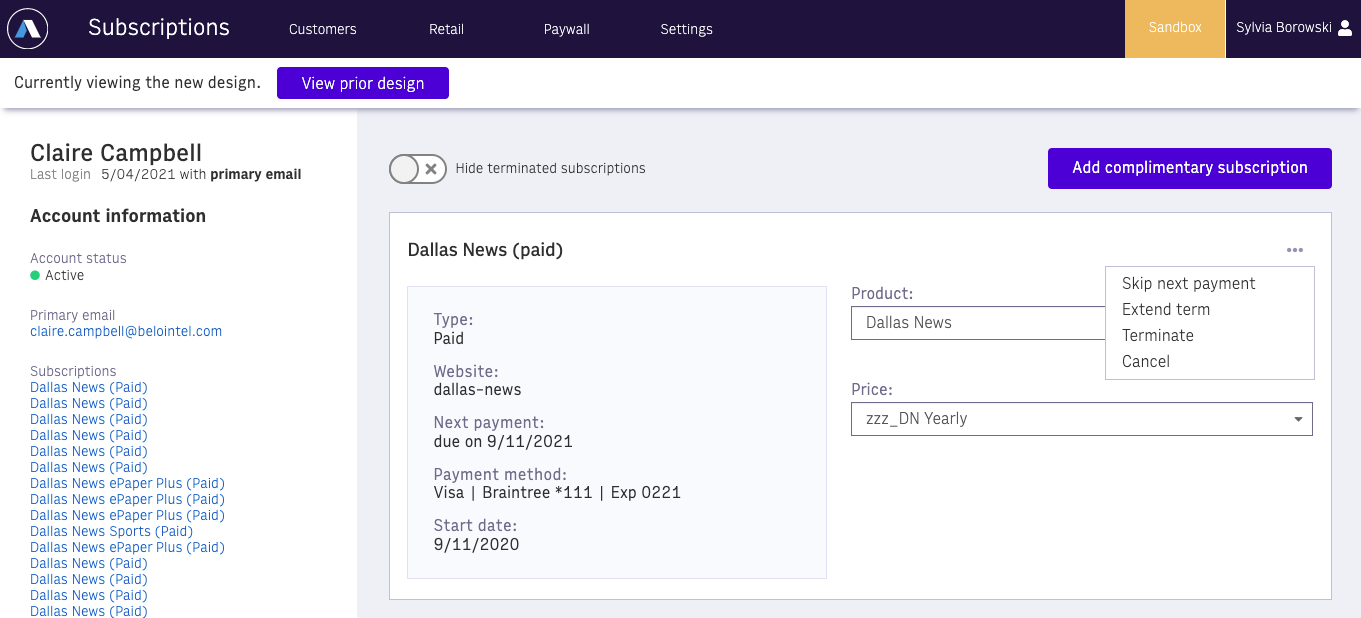This screenshot has width=1361, height=618.
Task: Click the Currently viewing the new design text
Action: [x=137, y=83]
